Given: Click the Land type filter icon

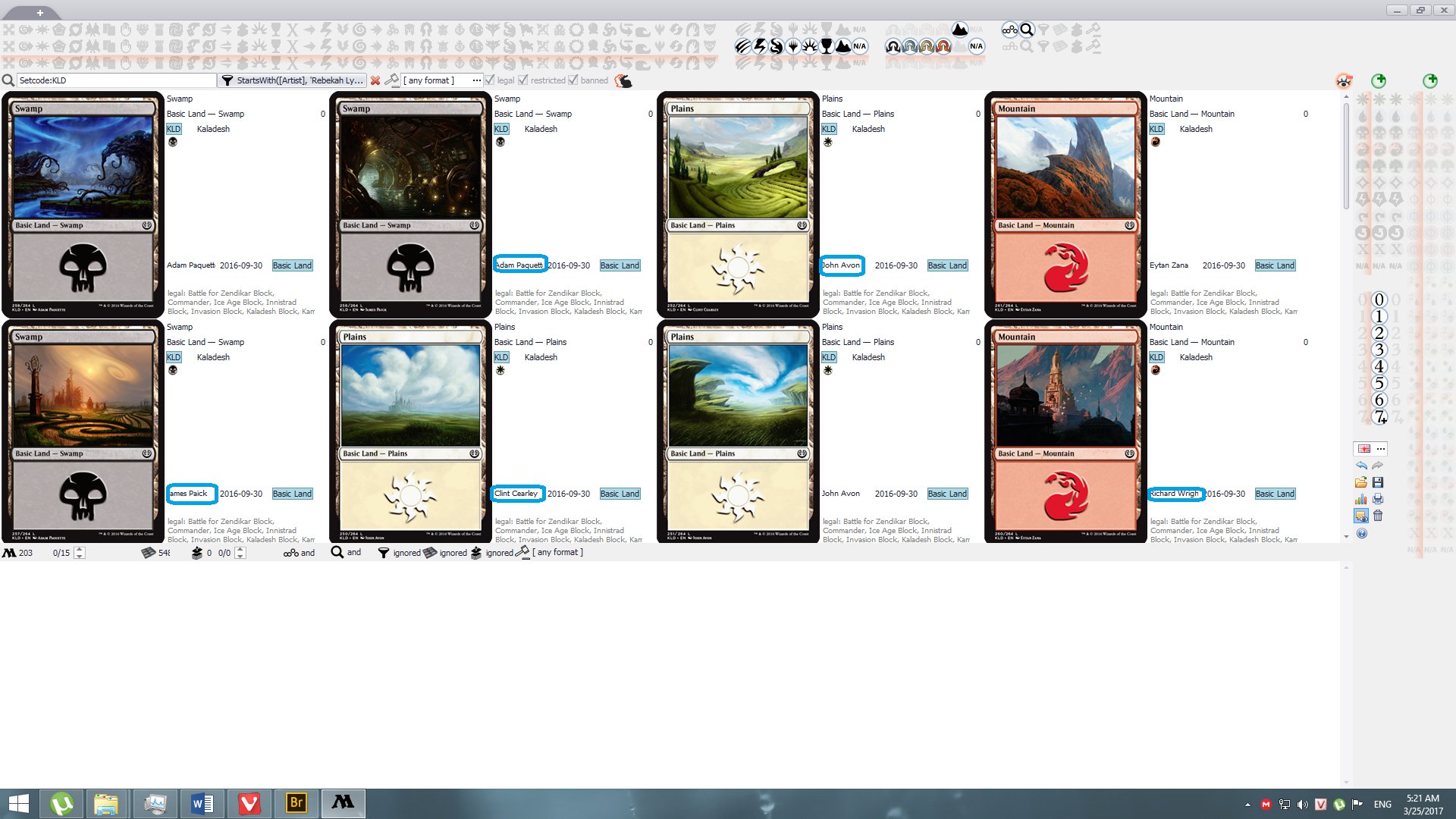Looking at the screenshot, I should [x=843, y=46].
